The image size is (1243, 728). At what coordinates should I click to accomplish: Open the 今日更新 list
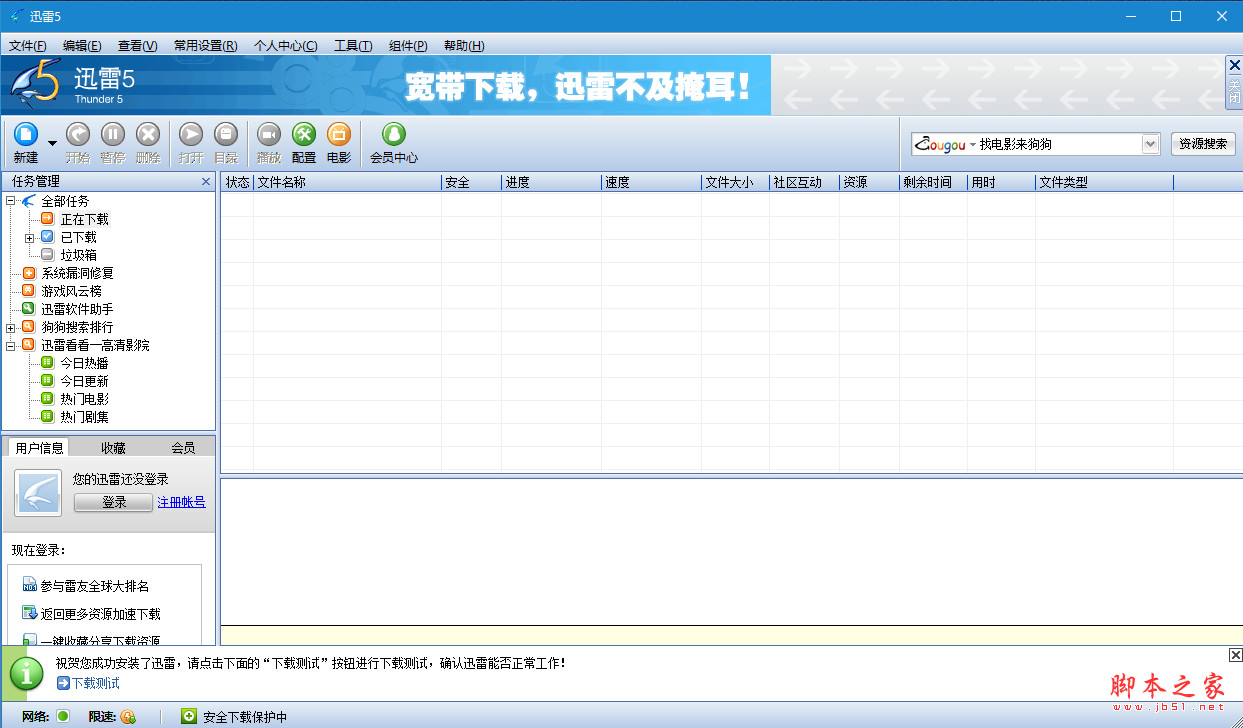pos(84,381)
